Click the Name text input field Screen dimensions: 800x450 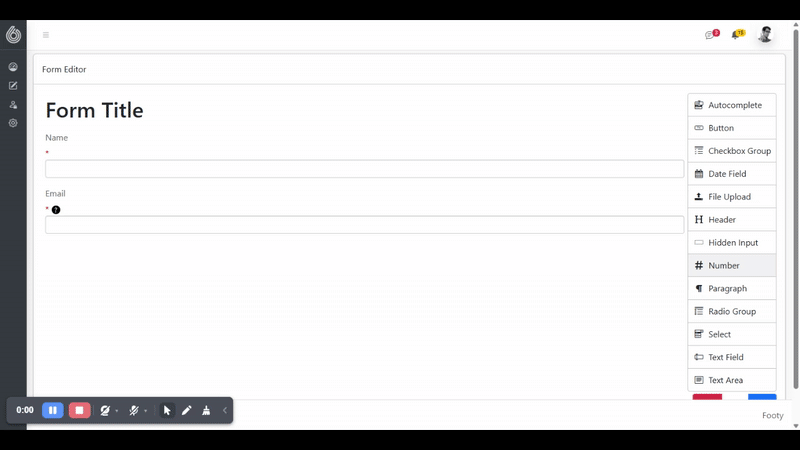pos(364,169)
